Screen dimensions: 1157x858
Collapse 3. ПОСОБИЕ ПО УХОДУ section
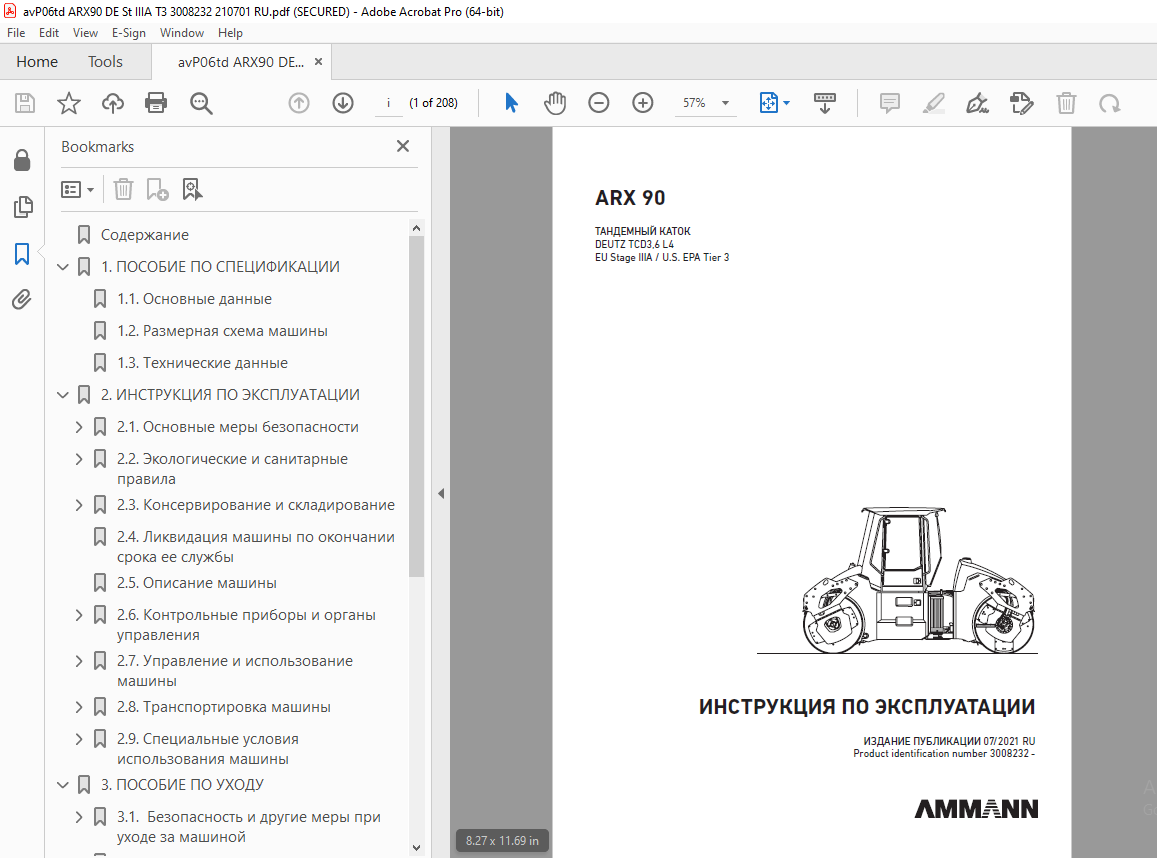pyautogui.click(x=63, y=785)
